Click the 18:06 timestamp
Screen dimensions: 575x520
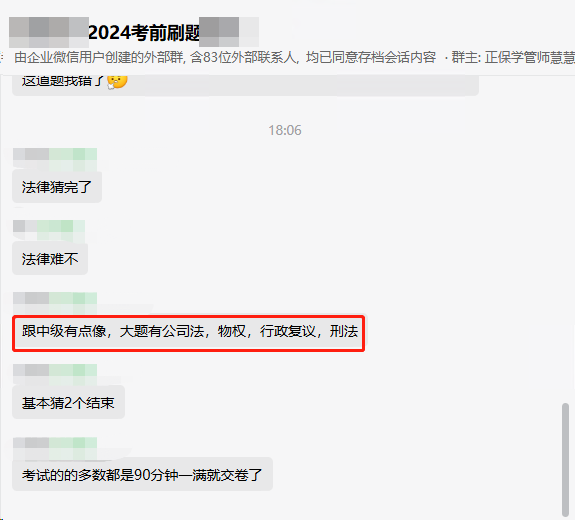pyautogui.click(x=285, y=130)
